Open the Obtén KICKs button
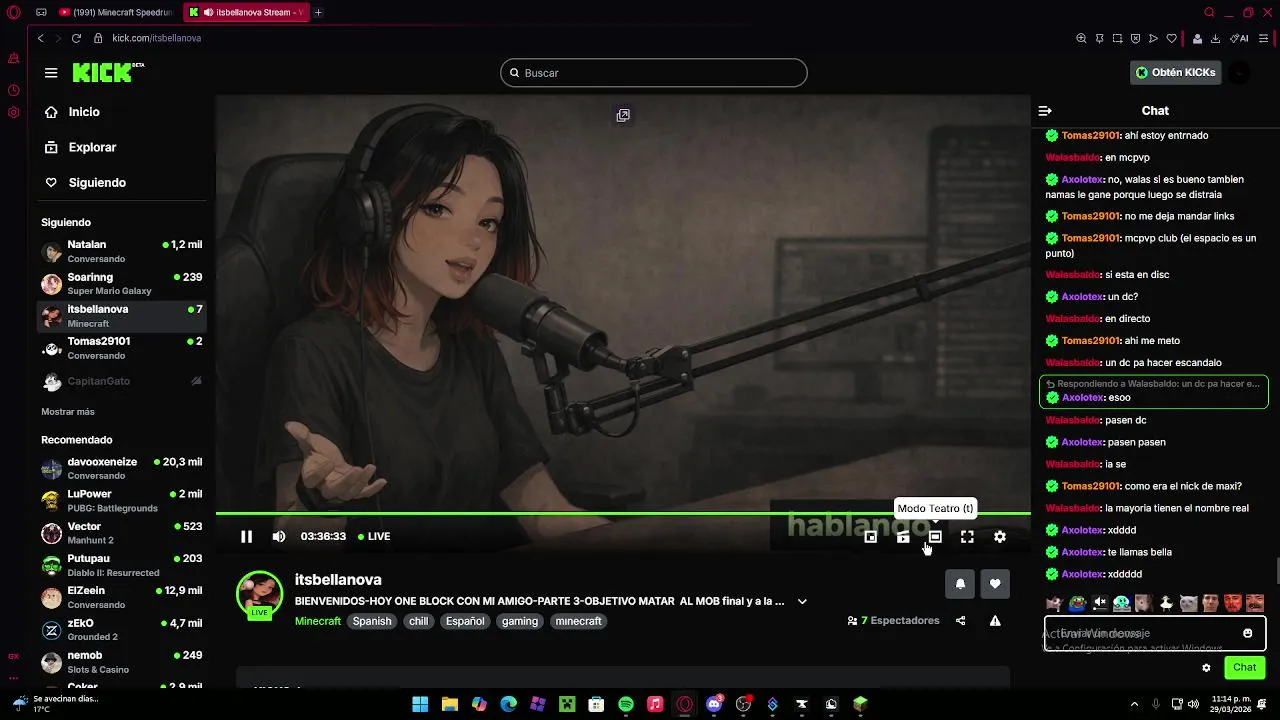Screen dimensions: 1280x720 pos(1176,73)
